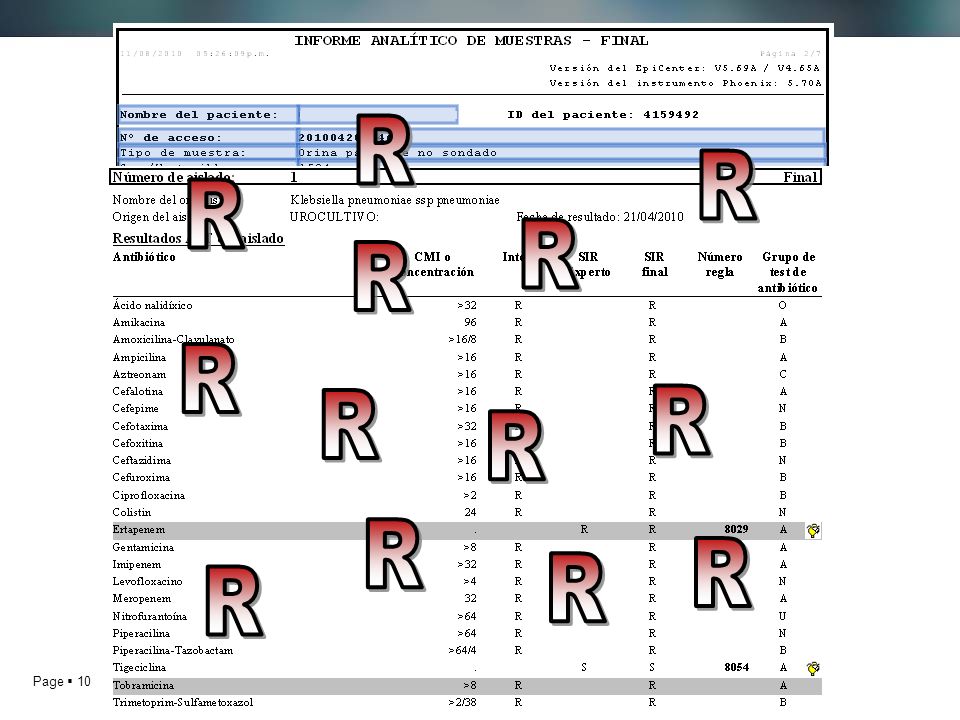Image resolution: width=960 pixels, height=720 pixels.
Task: Click test group letter O for Ácido nalidíxico
Action: pos(782,305)
